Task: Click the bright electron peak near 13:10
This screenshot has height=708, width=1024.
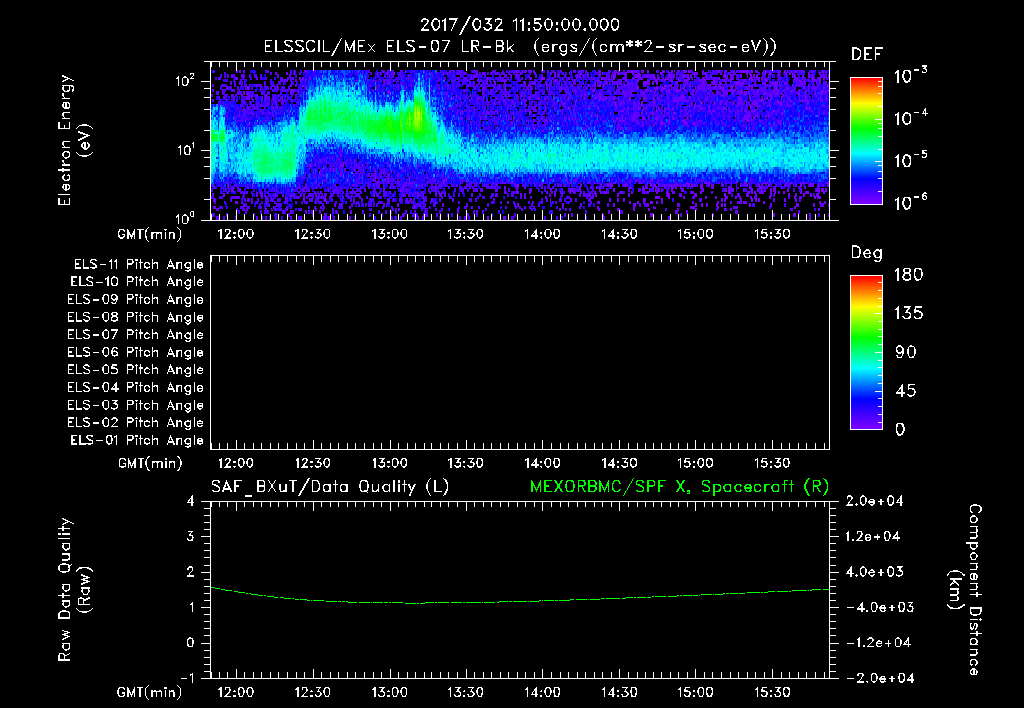Action: pyautogui.click(x=417, y=118)
